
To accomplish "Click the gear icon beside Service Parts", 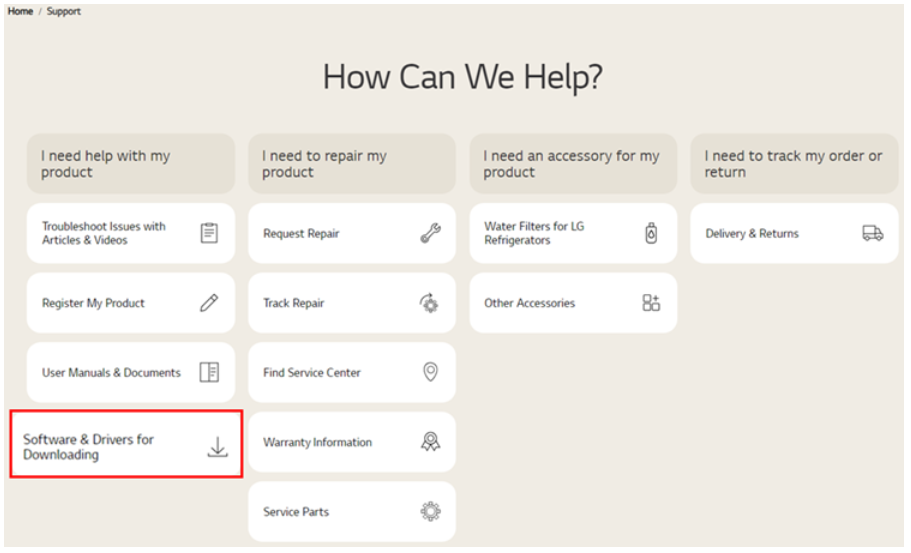I will (x=430, y=511).
